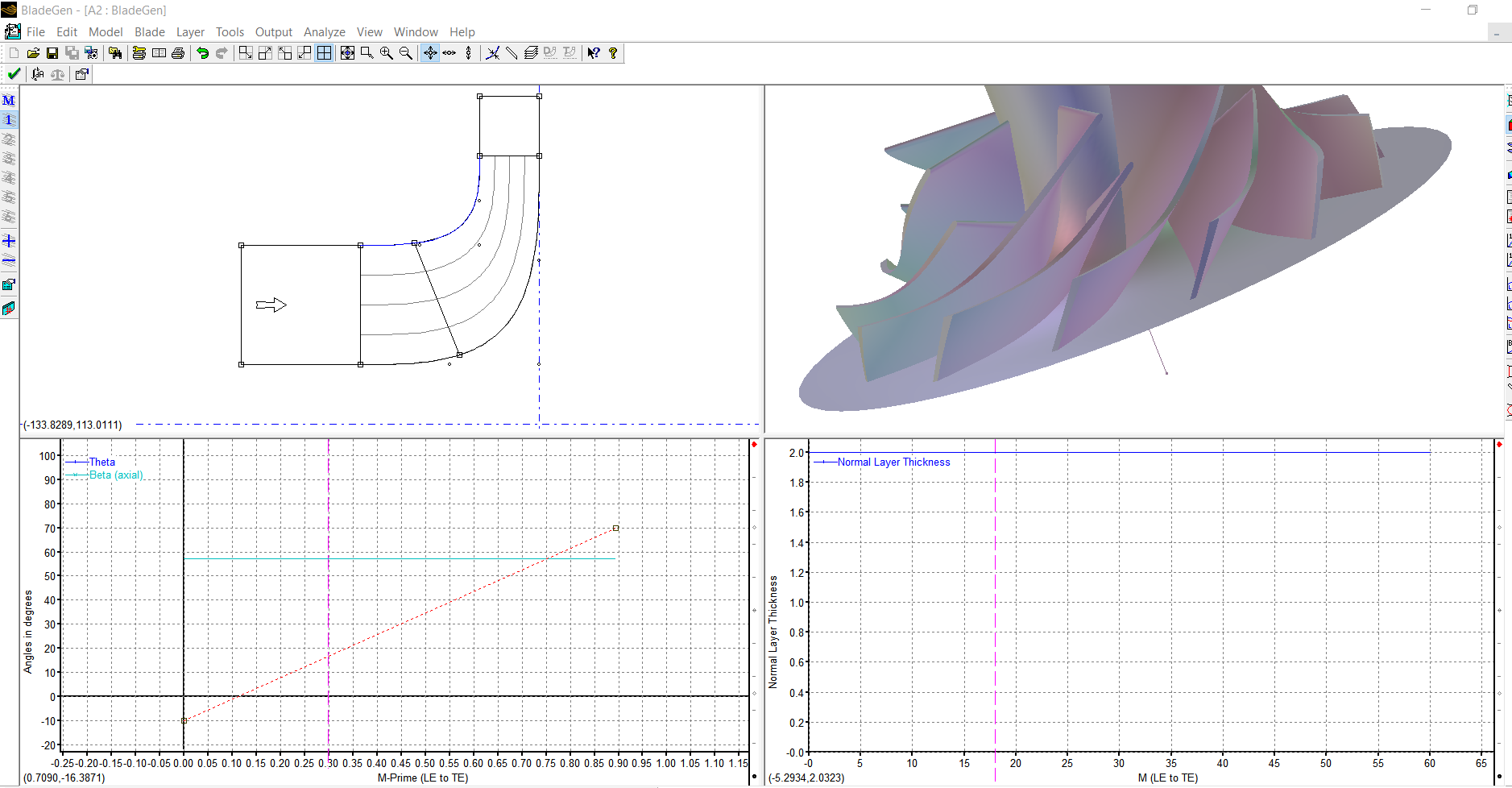
Task: Toggle the four-pane view layout button
Action: pyautogui.click(x=324, y=53)
